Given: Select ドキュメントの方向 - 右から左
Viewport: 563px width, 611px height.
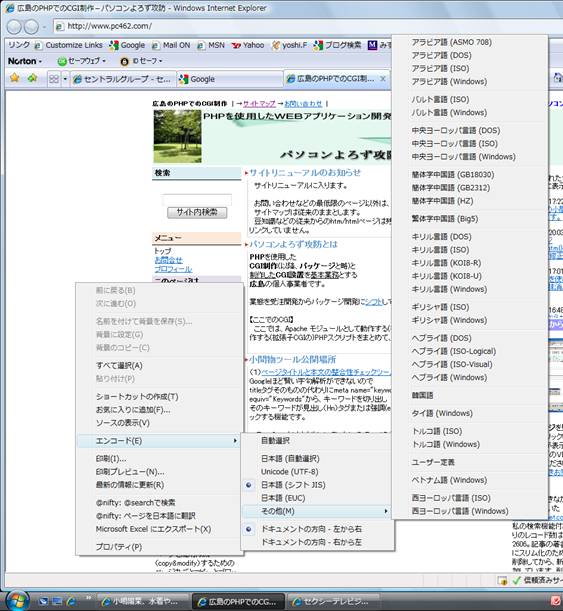Looking at the screenshot, I should [x=317, y=542].
